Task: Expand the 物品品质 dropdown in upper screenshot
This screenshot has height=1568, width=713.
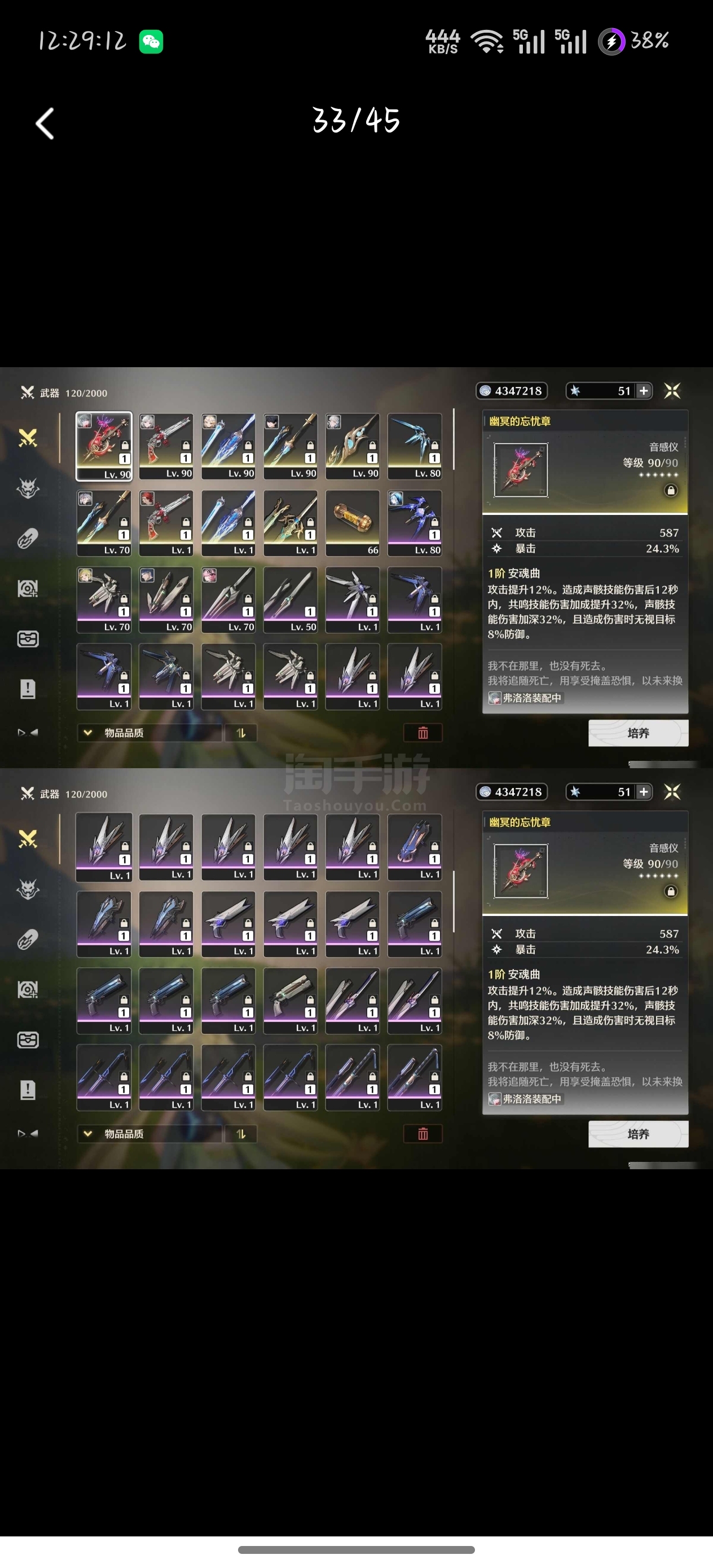Action: coord(149,733)
